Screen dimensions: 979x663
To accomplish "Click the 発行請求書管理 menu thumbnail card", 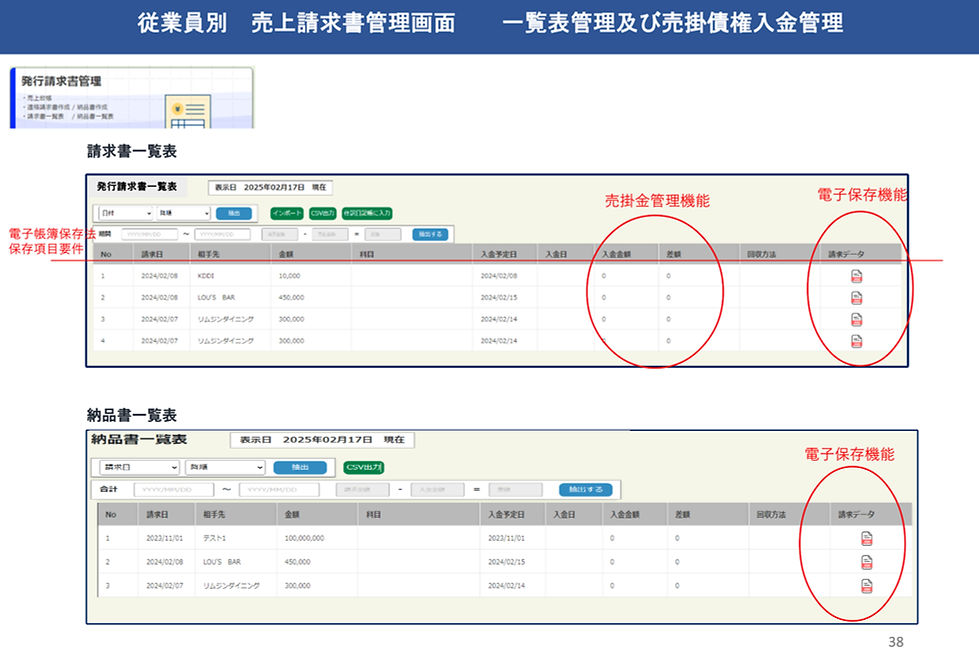I will [x=132, y=98].
